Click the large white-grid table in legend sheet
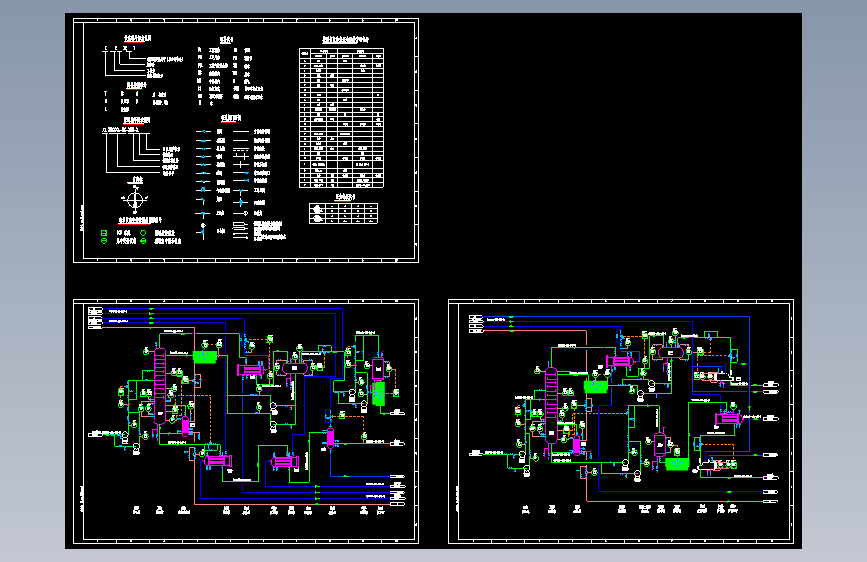This screenshot has width=867, height=562. click(x=342, y=118)
